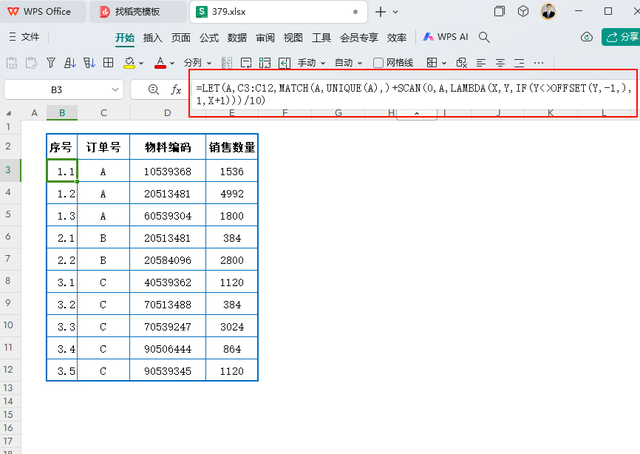
Task: Collapse the formula bar with chevron
Action: coord(417,114)
